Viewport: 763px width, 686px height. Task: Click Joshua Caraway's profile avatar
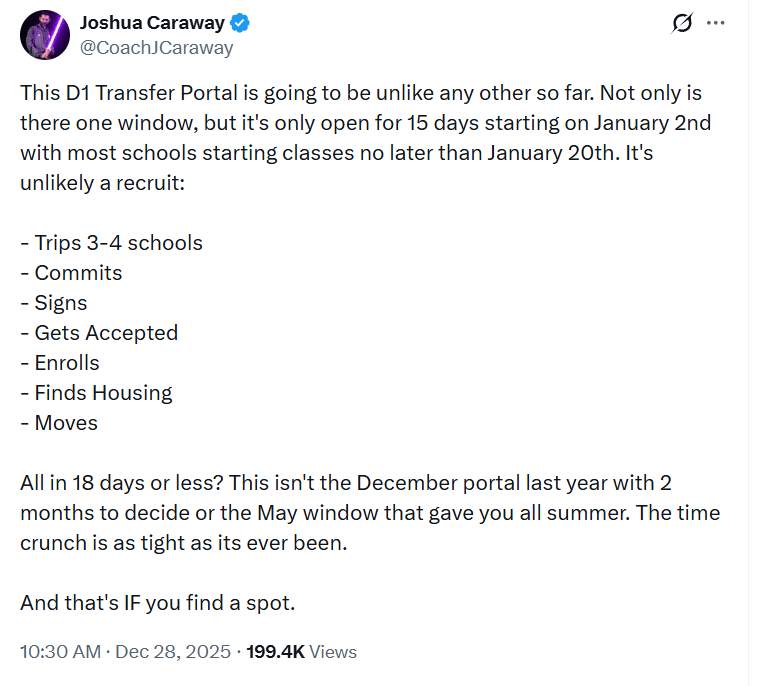[x=44, y=36]
